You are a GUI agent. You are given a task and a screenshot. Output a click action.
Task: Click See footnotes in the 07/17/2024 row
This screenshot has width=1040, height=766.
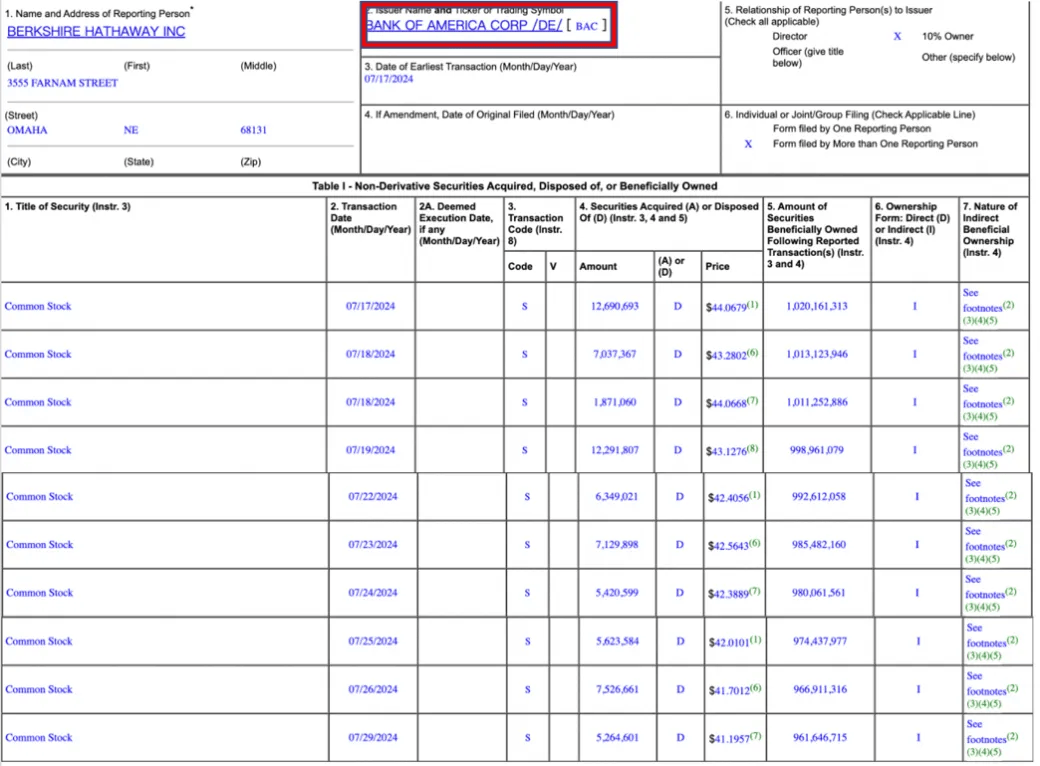[x=982, y=308]
